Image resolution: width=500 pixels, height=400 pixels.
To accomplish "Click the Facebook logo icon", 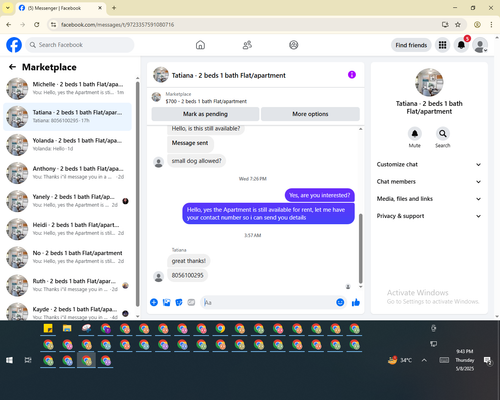I will (14, 45).
